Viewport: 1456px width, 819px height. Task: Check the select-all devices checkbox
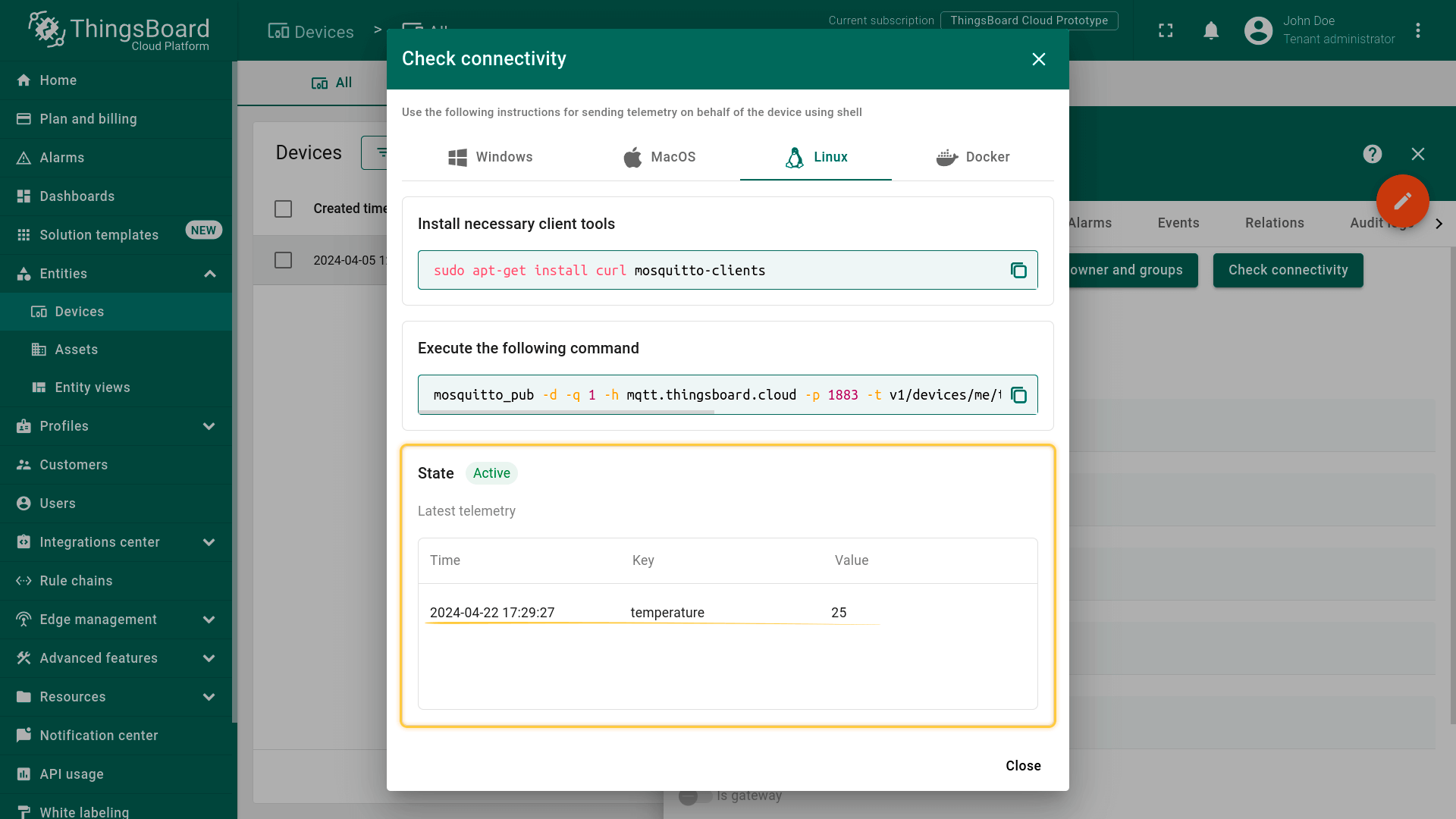[x=283, y=209]
